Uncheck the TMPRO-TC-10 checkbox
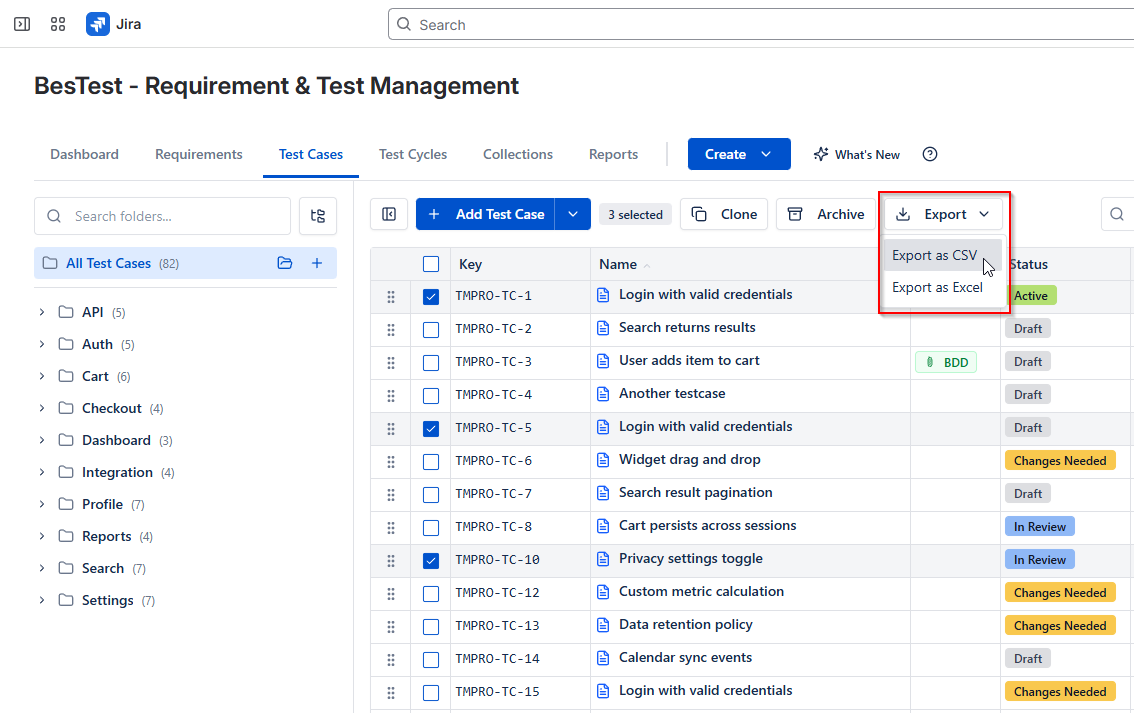Screen dimensions: 1134x713 431,560
